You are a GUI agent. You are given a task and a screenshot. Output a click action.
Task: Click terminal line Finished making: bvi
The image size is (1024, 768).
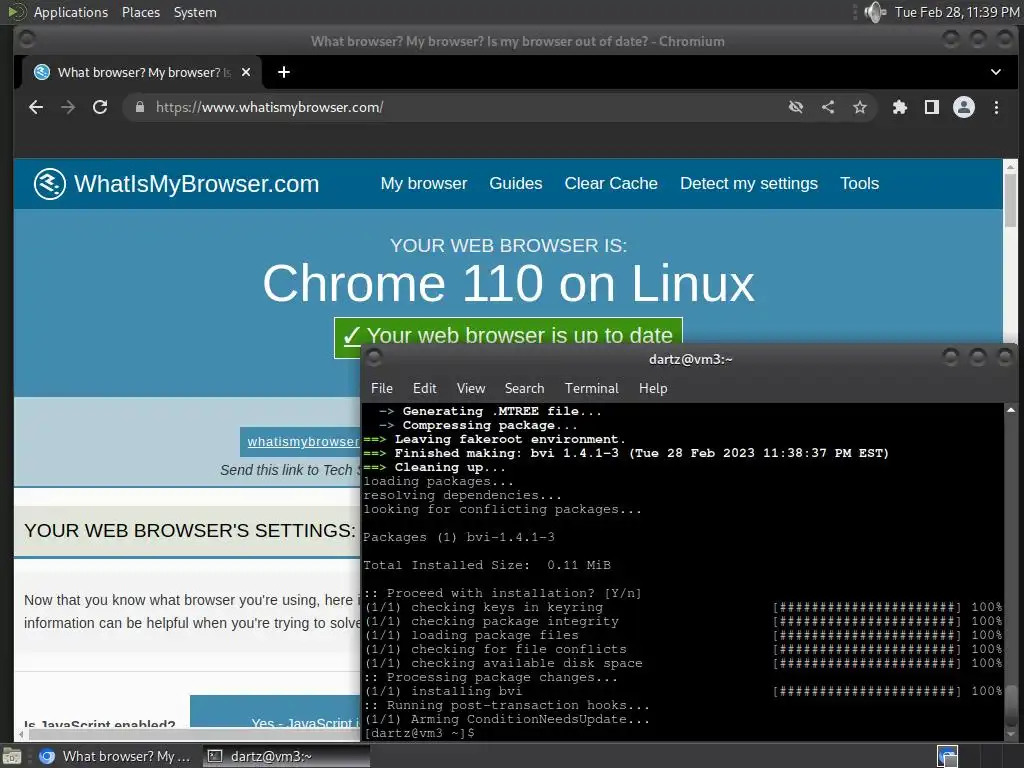(626, 453)
